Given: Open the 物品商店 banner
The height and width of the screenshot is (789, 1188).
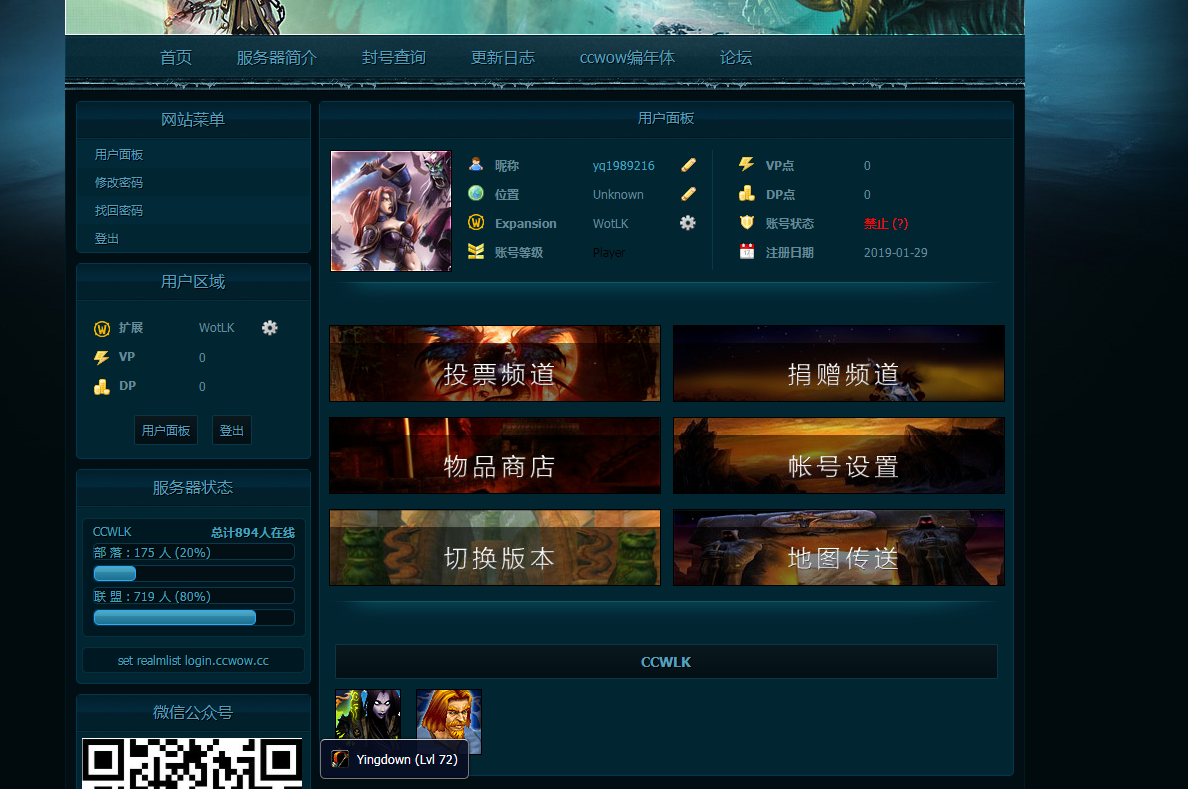Looking at the screenshot, I should pos(495,456).
